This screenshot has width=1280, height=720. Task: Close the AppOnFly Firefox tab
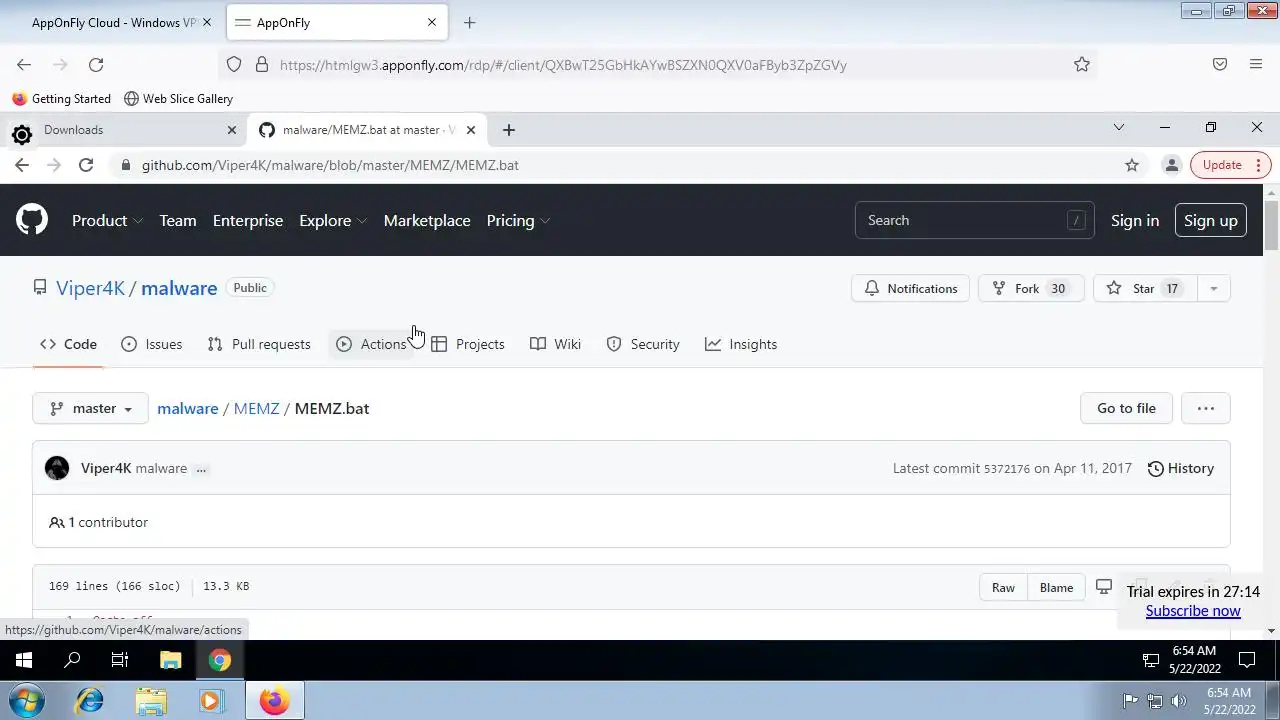tap(432, 22)
